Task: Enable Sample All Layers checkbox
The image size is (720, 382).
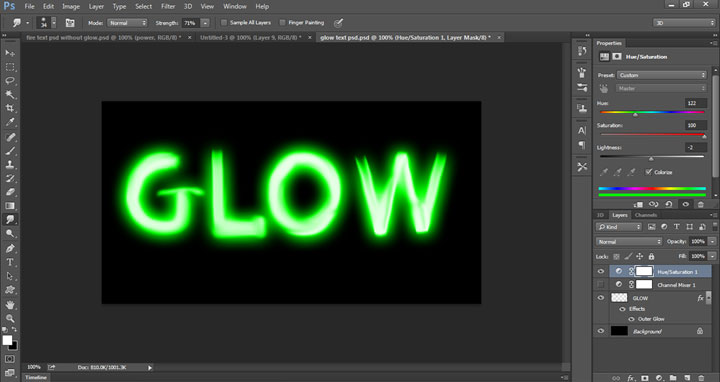Action: tap(224, 22)
